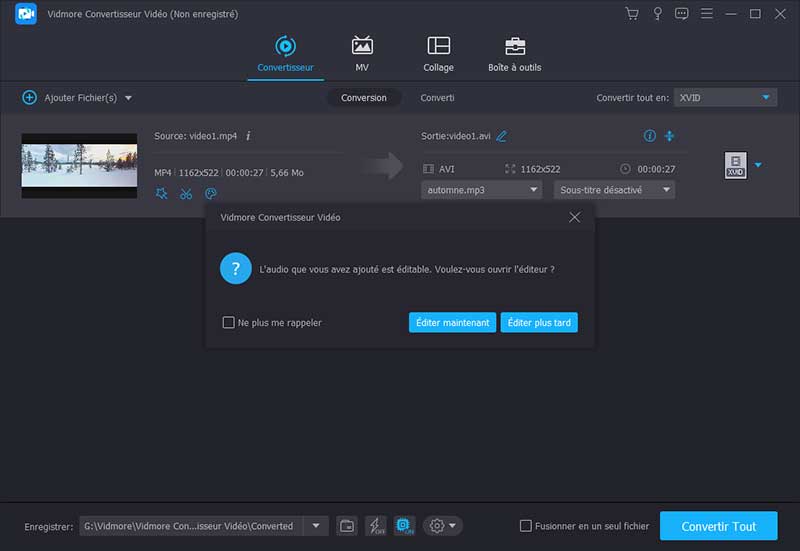The image size is (800, 551).
Task: Click the blue question mark dialog icon
Action: (x=236, y=268)
